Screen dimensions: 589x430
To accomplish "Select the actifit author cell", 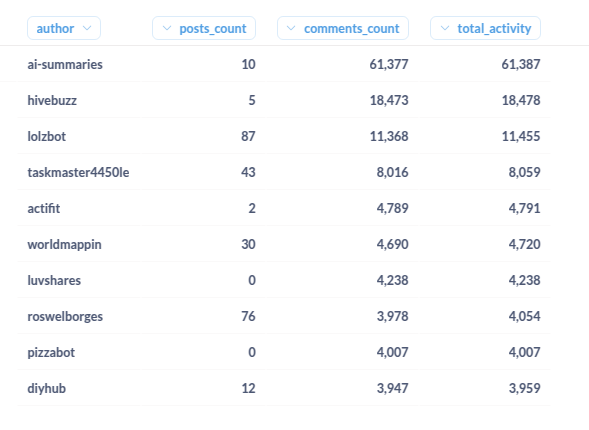I will pyautogui.click(x=44, y=208).
